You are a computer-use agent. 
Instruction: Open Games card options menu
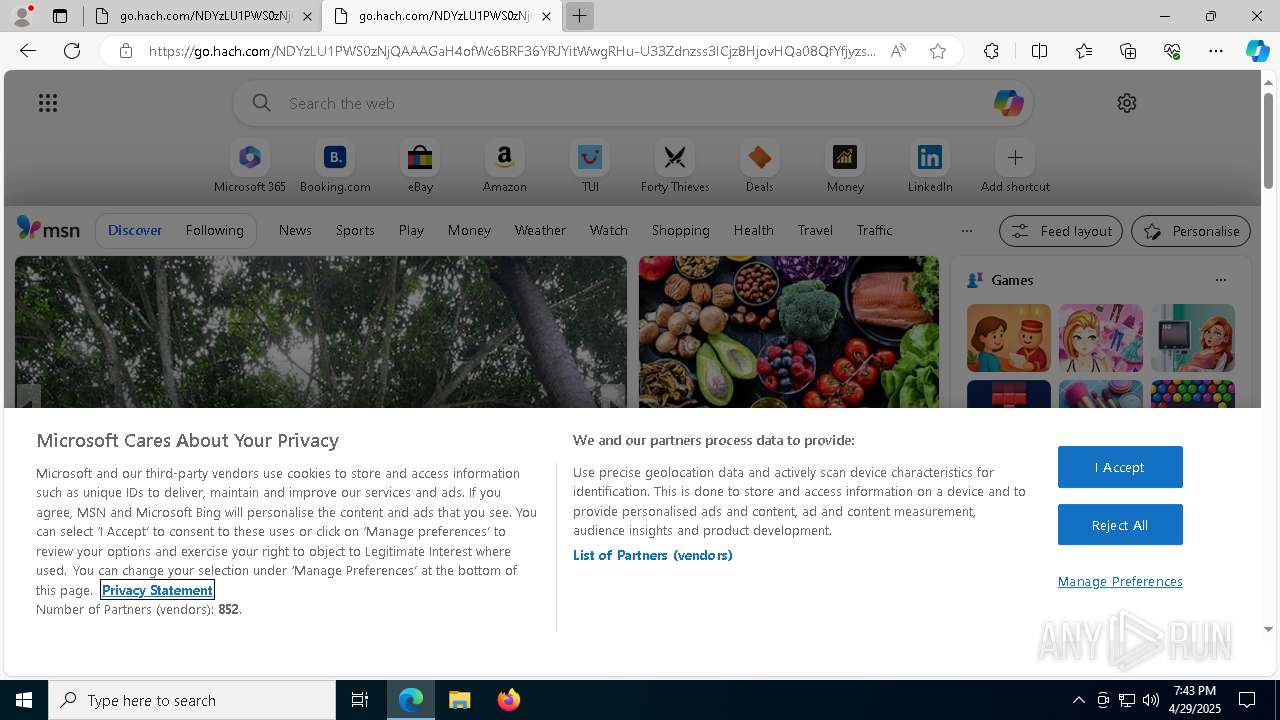1220,280
